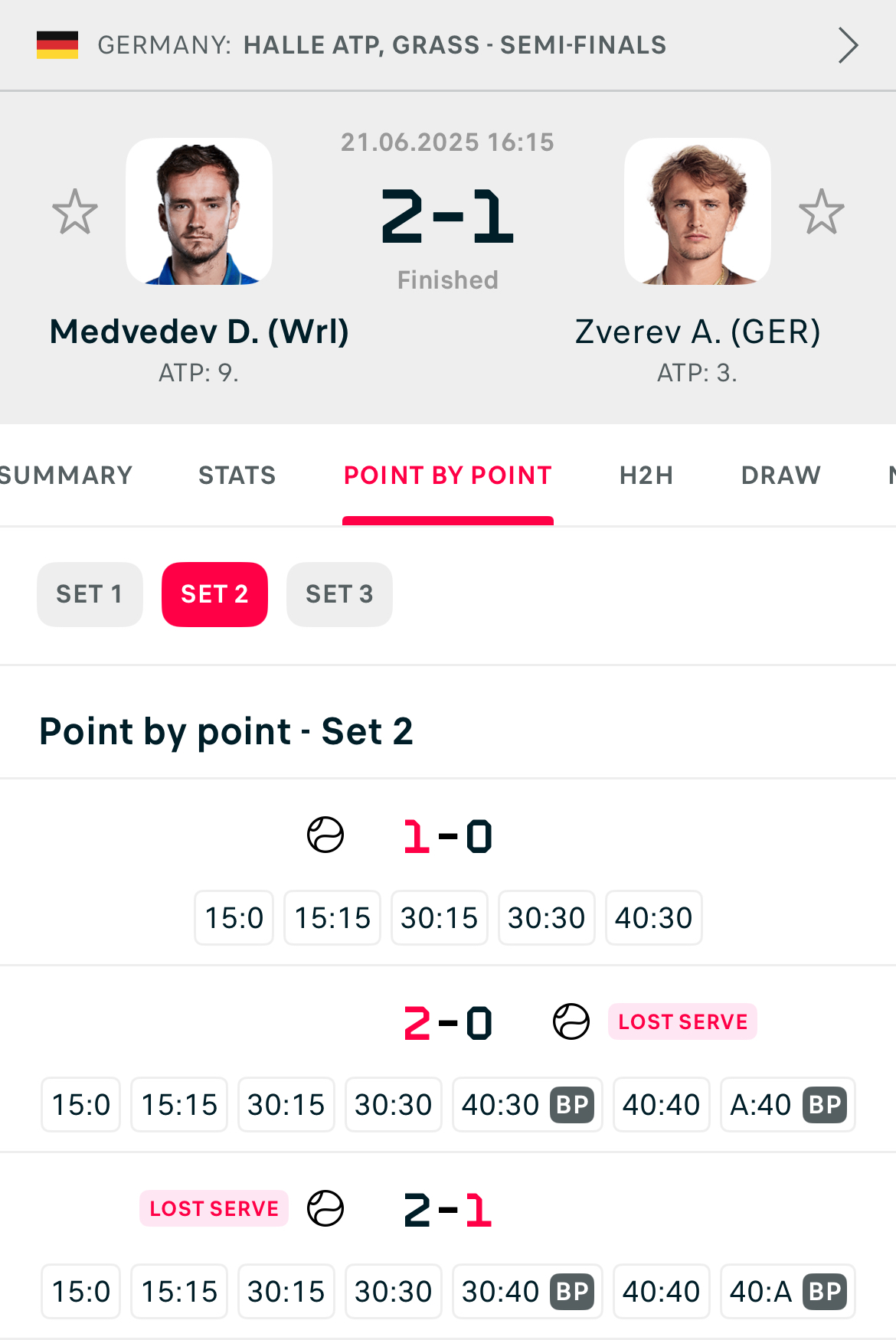Click serve ball icon beside 2-1 game

coord(325,1208)
